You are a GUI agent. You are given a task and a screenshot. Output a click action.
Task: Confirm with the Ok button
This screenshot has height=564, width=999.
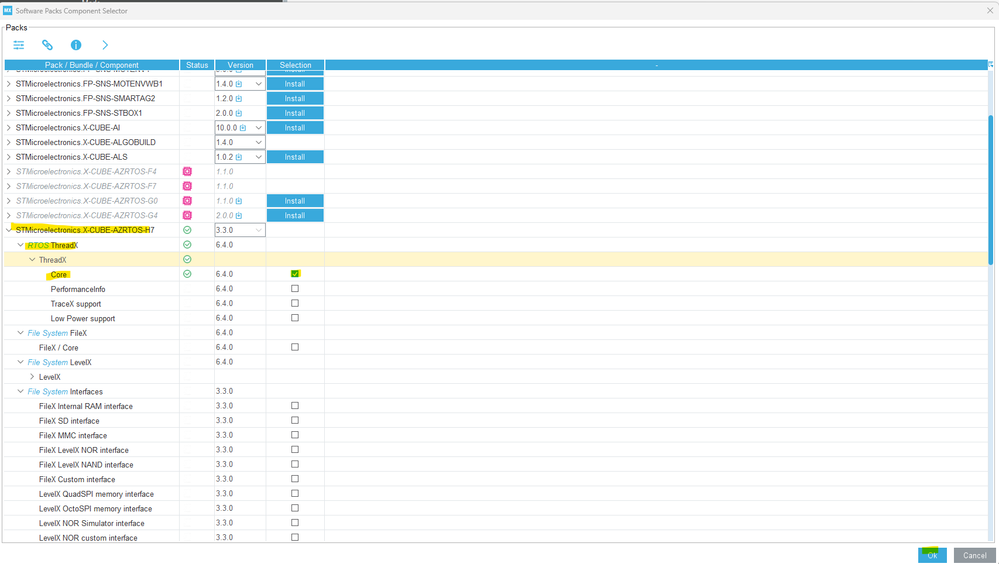(x=932, y=555)
